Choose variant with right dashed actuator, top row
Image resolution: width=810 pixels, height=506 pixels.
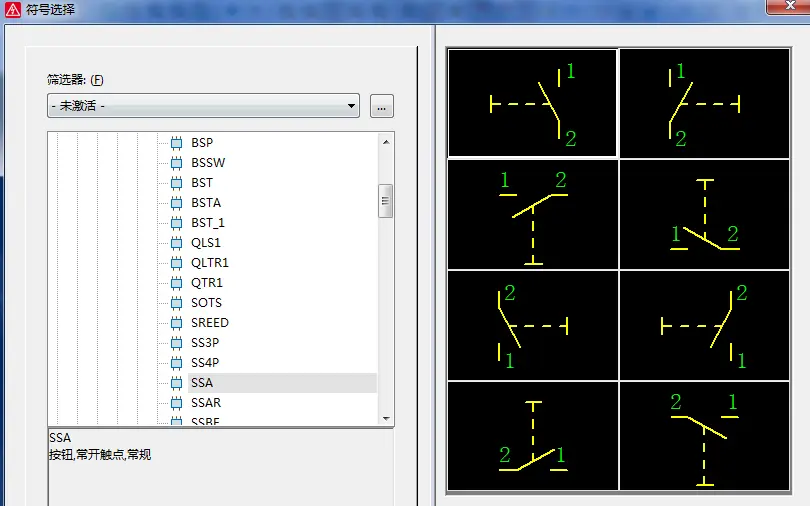coord(705,103)
